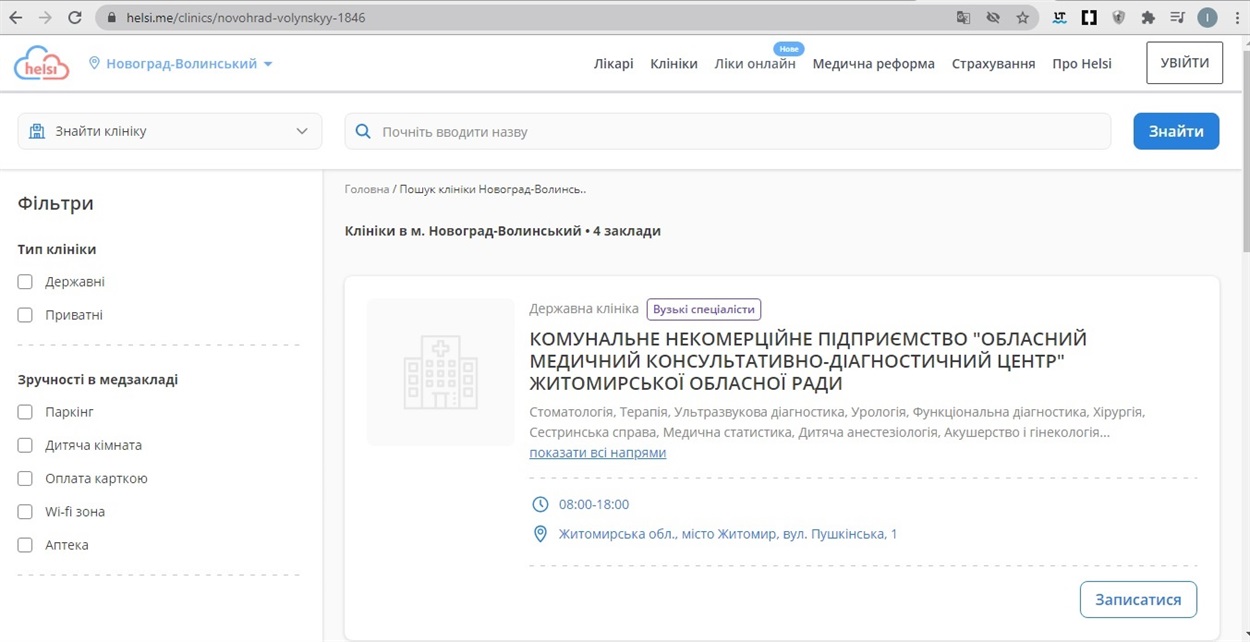Go to Медична реформа menu item

(873, 64)
